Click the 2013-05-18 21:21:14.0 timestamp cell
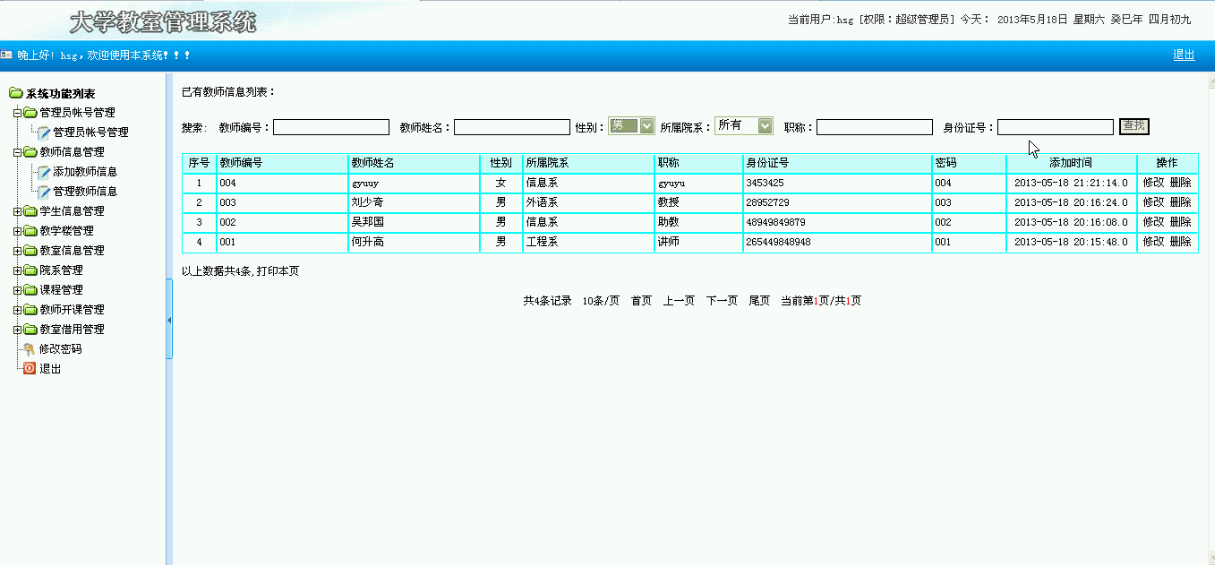The image size is (1215, 565). tap(1071, 183)
